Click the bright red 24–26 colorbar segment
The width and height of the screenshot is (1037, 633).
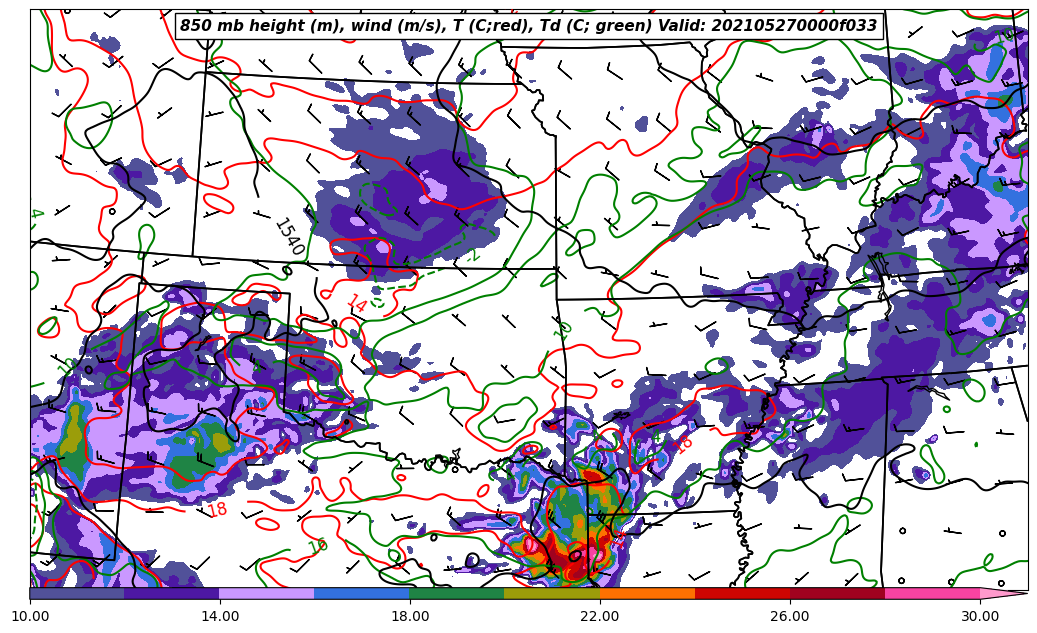[742, 593]
